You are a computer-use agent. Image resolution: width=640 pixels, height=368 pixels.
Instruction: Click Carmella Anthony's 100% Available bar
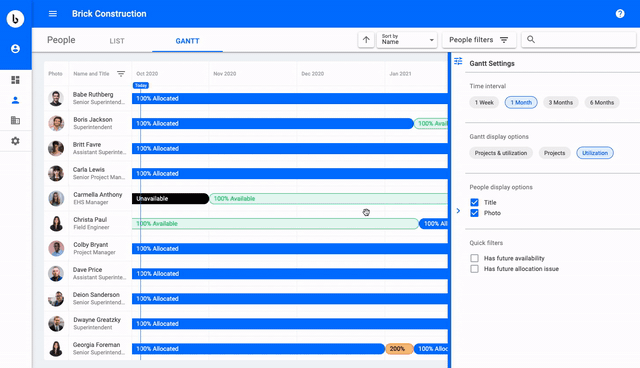pyautogui.click(x=329, y=198)
